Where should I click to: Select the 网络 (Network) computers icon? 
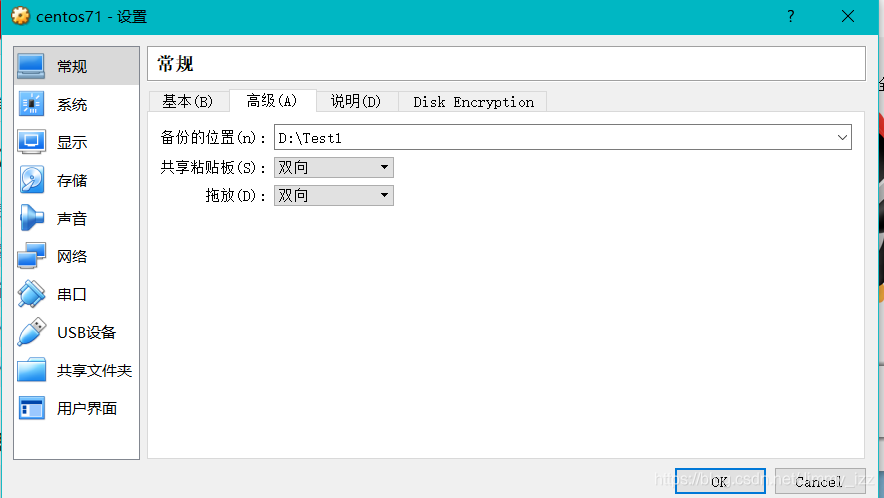click(31, 256)
